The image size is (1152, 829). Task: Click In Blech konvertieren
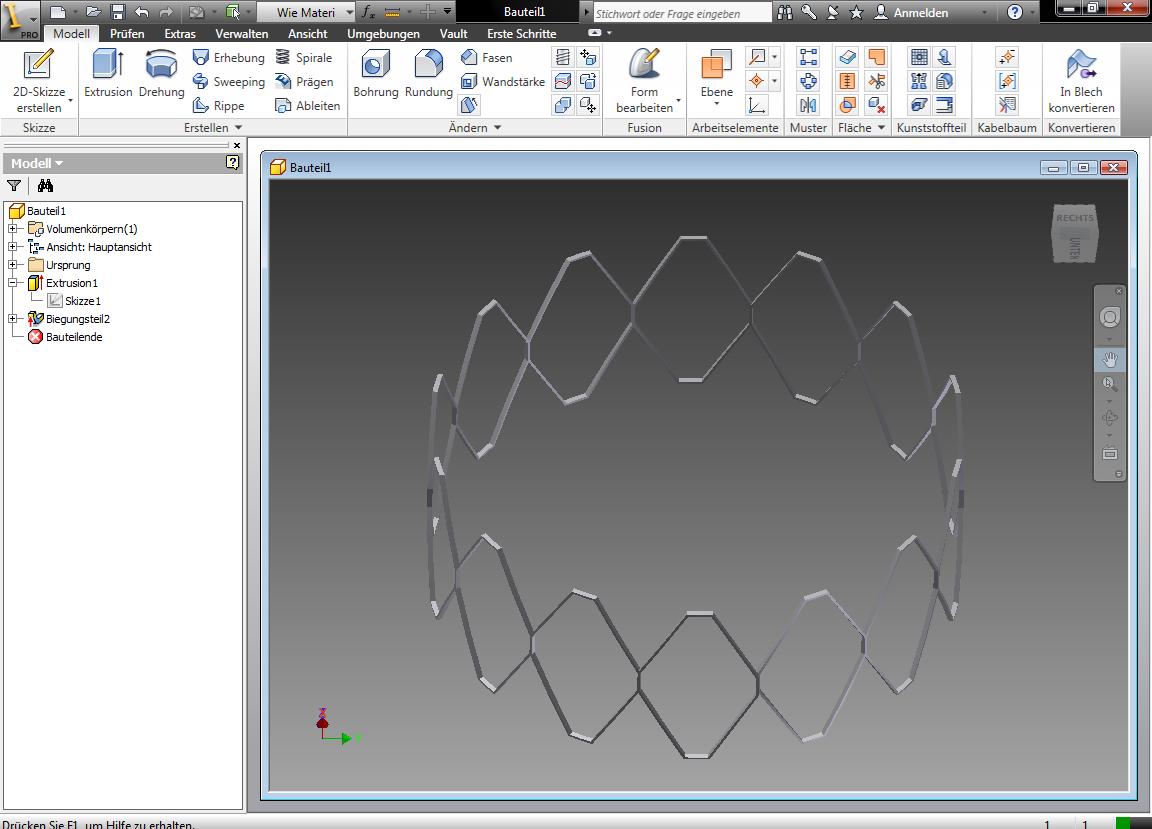pos(1081,80)
